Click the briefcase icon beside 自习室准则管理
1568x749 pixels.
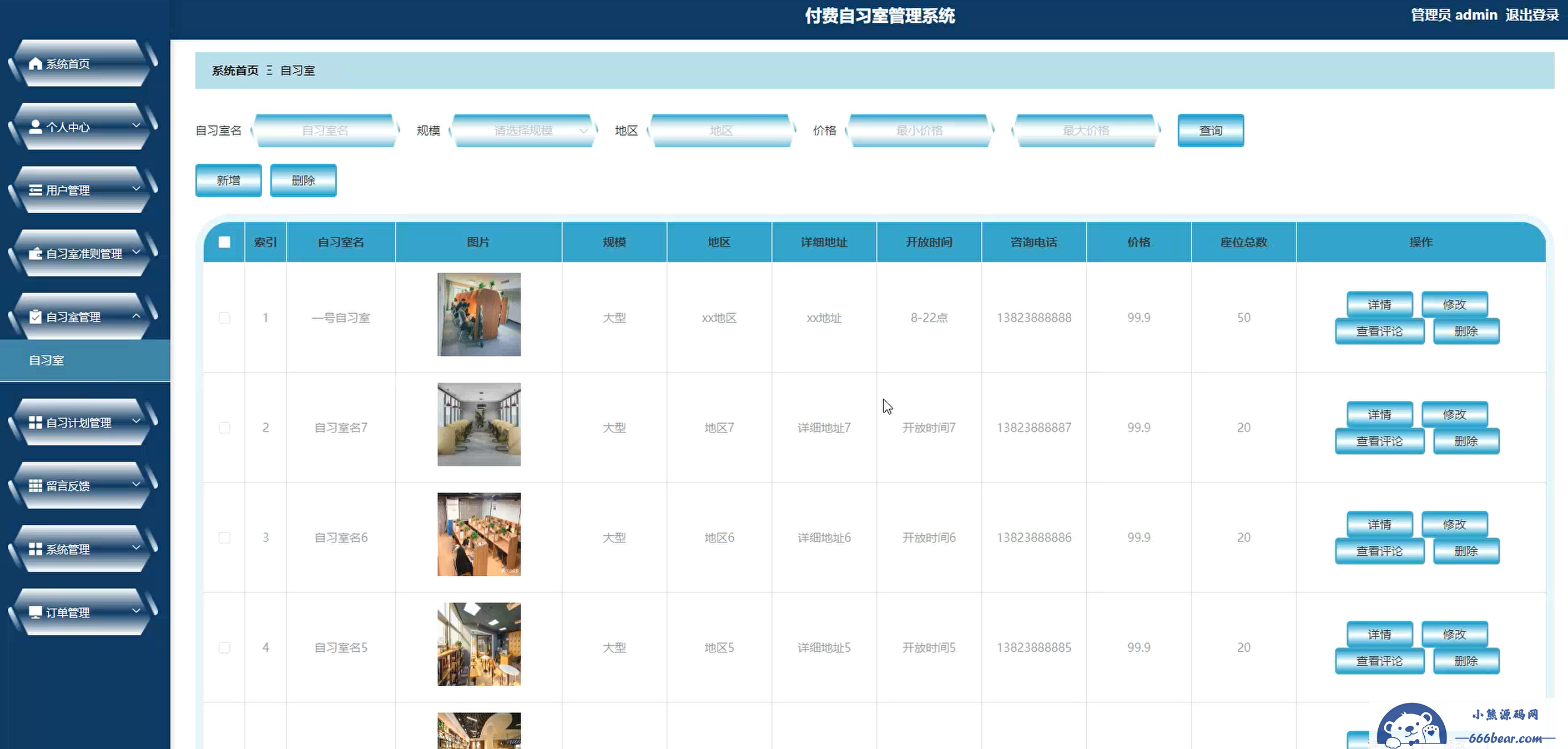(36, 253)
